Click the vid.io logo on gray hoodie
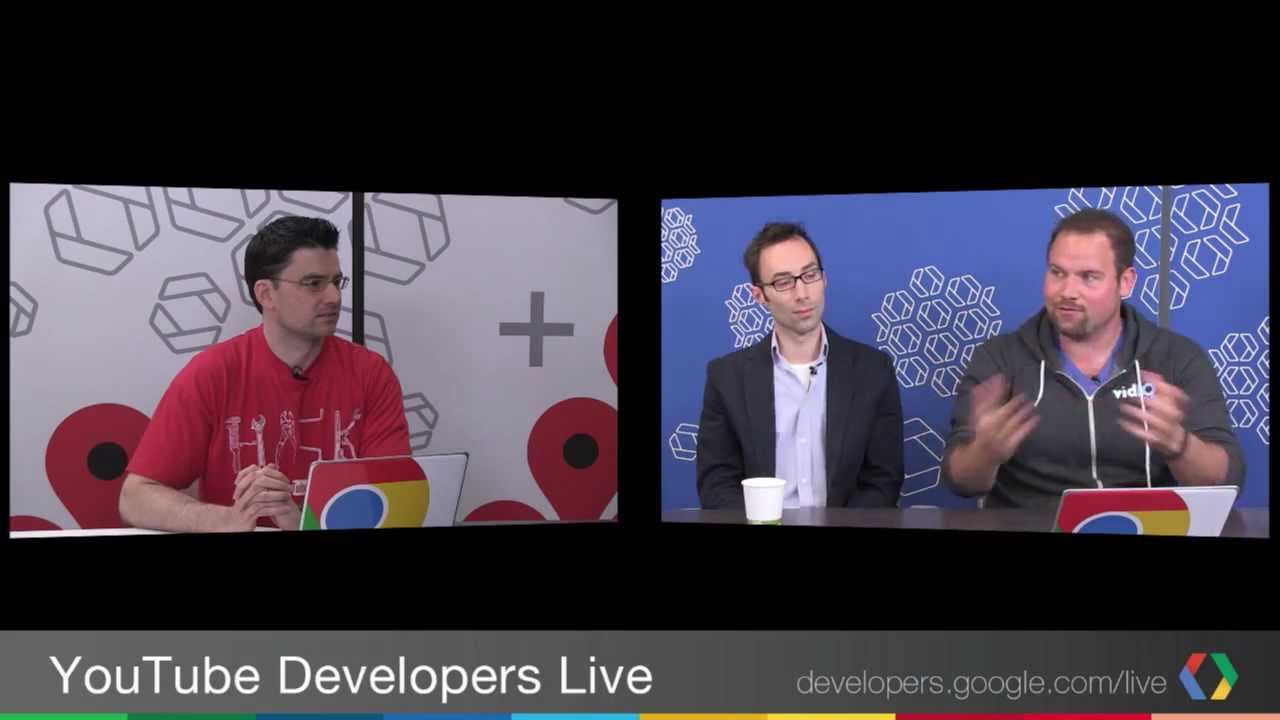 [1133, 391]
